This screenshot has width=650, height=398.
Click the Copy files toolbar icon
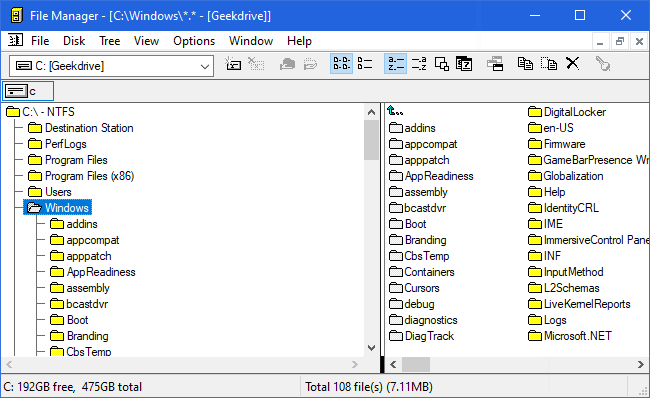[525, 64]
